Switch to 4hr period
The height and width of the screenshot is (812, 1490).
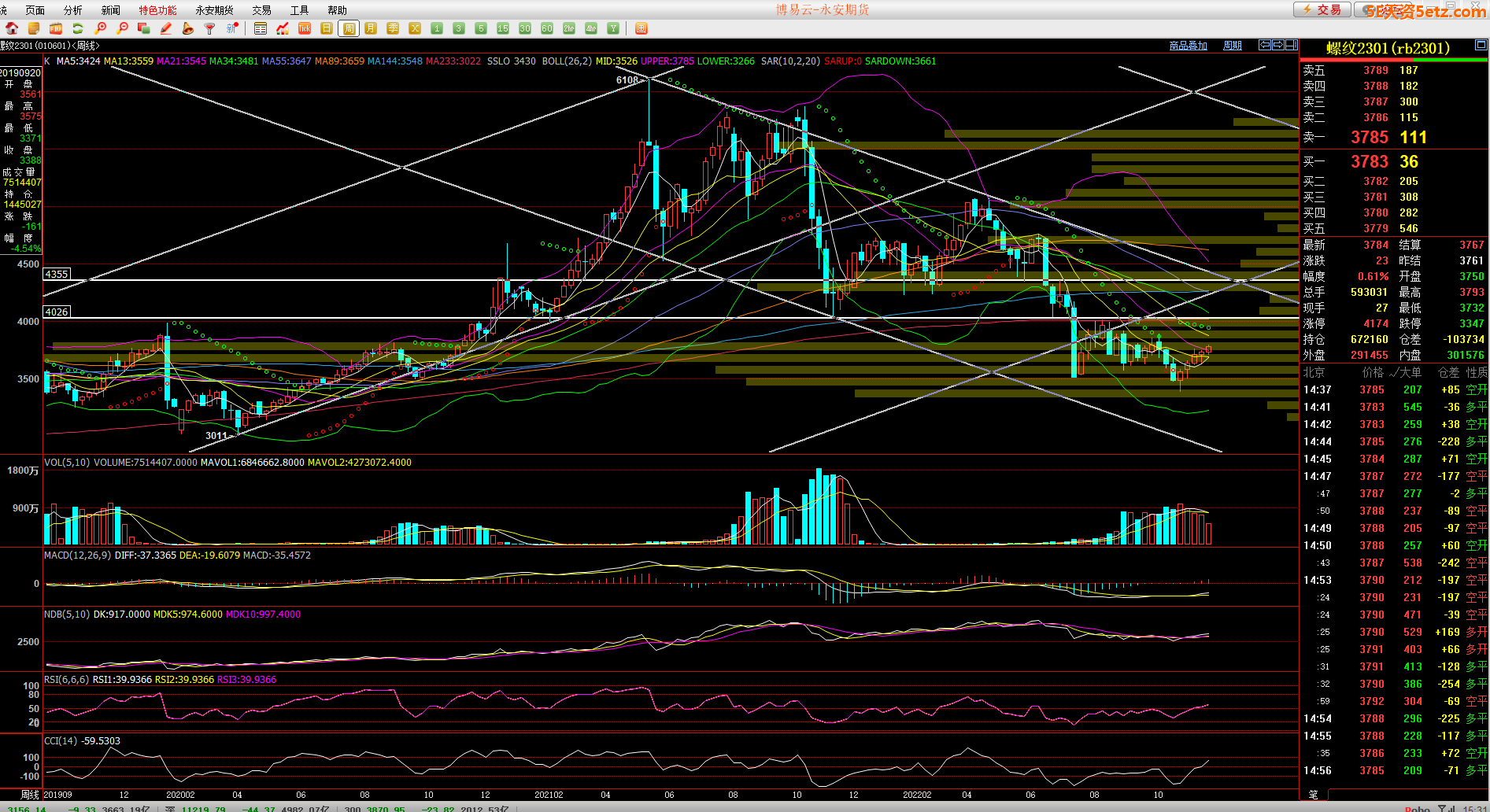591,28
